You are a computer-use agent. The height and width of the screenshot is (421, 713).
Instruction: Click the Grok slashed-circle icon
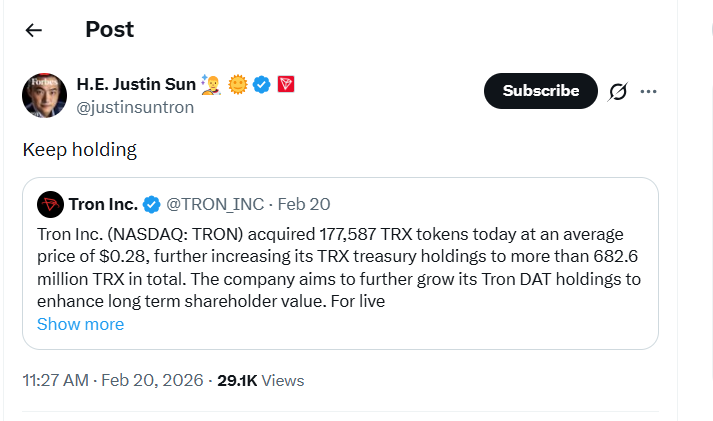click(x=618, y=91)
